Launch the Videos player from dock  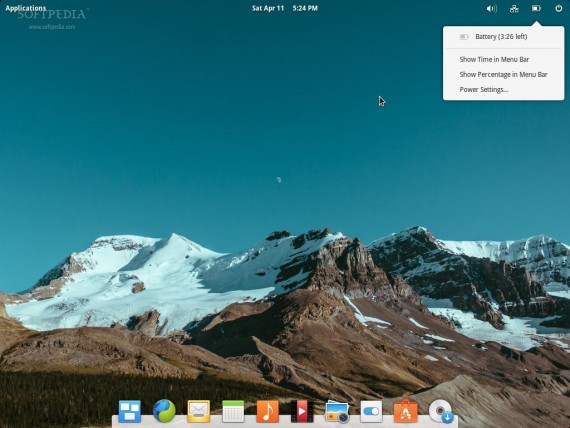(x=302, y=411)
